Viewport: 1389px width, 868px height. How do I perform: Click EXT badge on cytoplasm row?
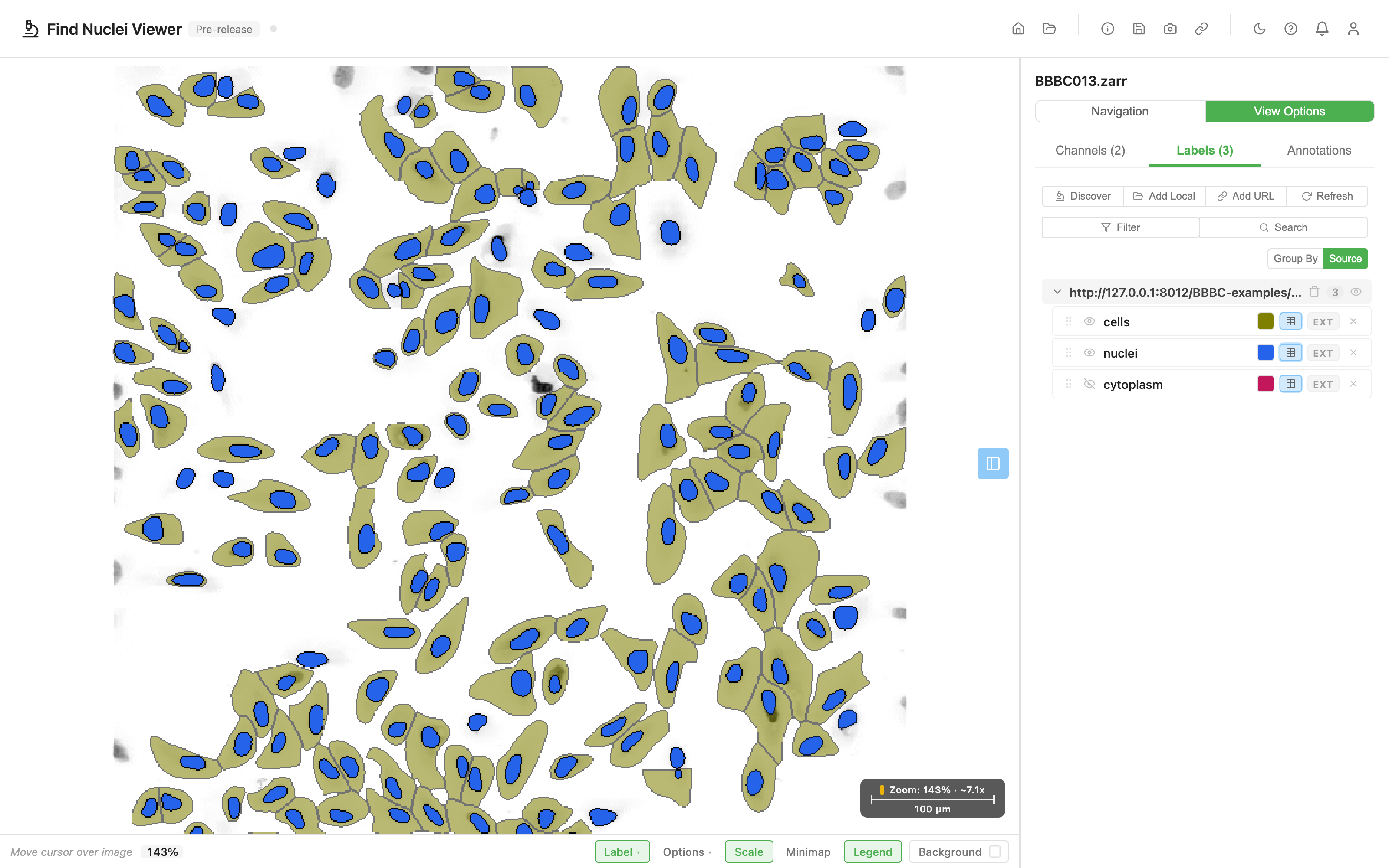coord(1323,385)
